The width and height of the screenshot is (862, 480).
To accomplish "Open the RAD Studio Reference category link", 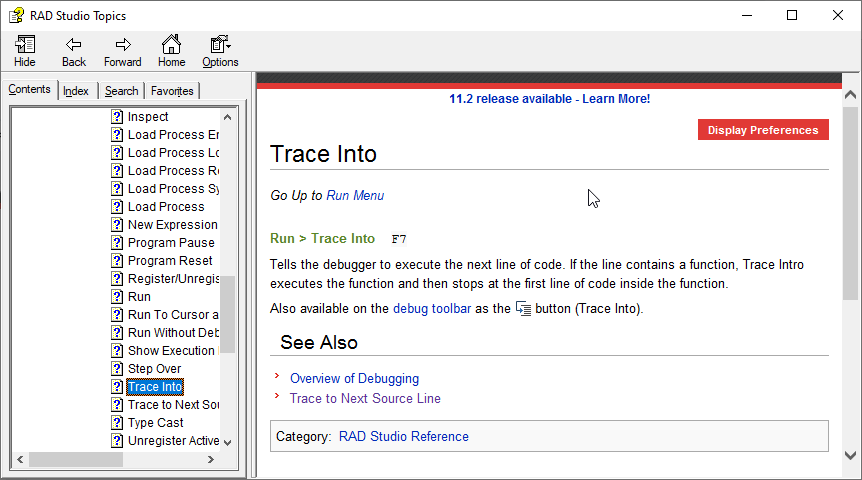I will 404,437.
